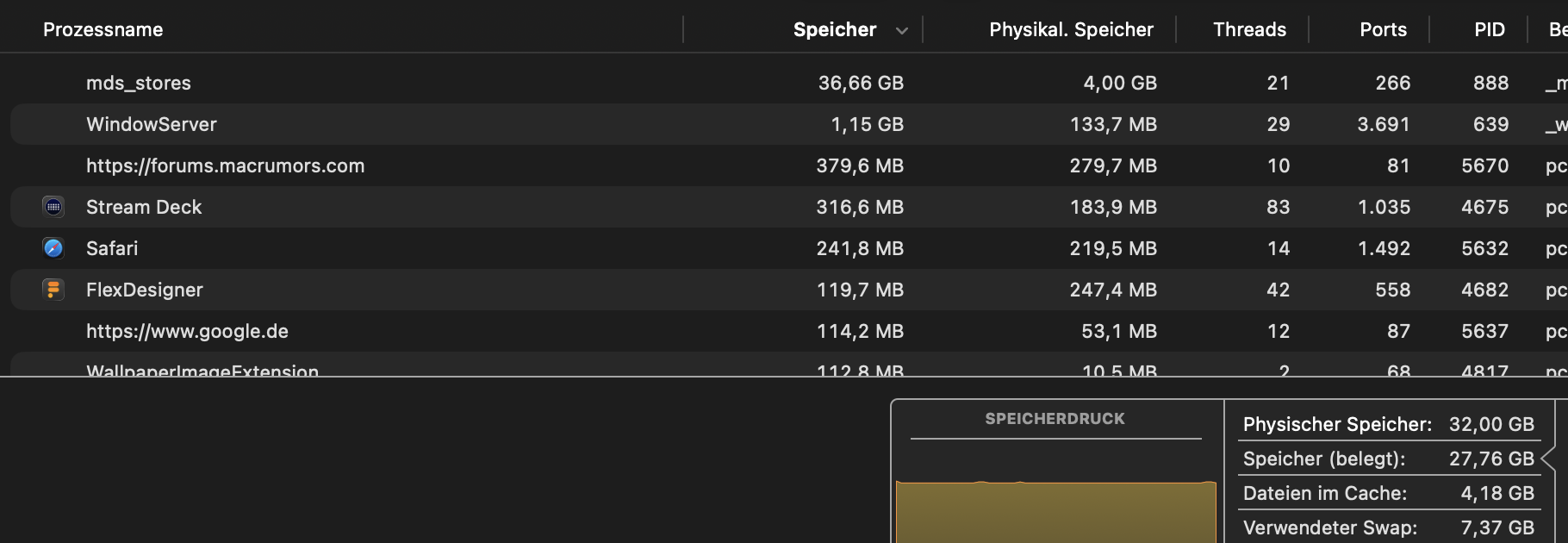The width and height of the screenshot is (1568, 543).
Task: Sort processes by PID column
Action: point(1489,30)
